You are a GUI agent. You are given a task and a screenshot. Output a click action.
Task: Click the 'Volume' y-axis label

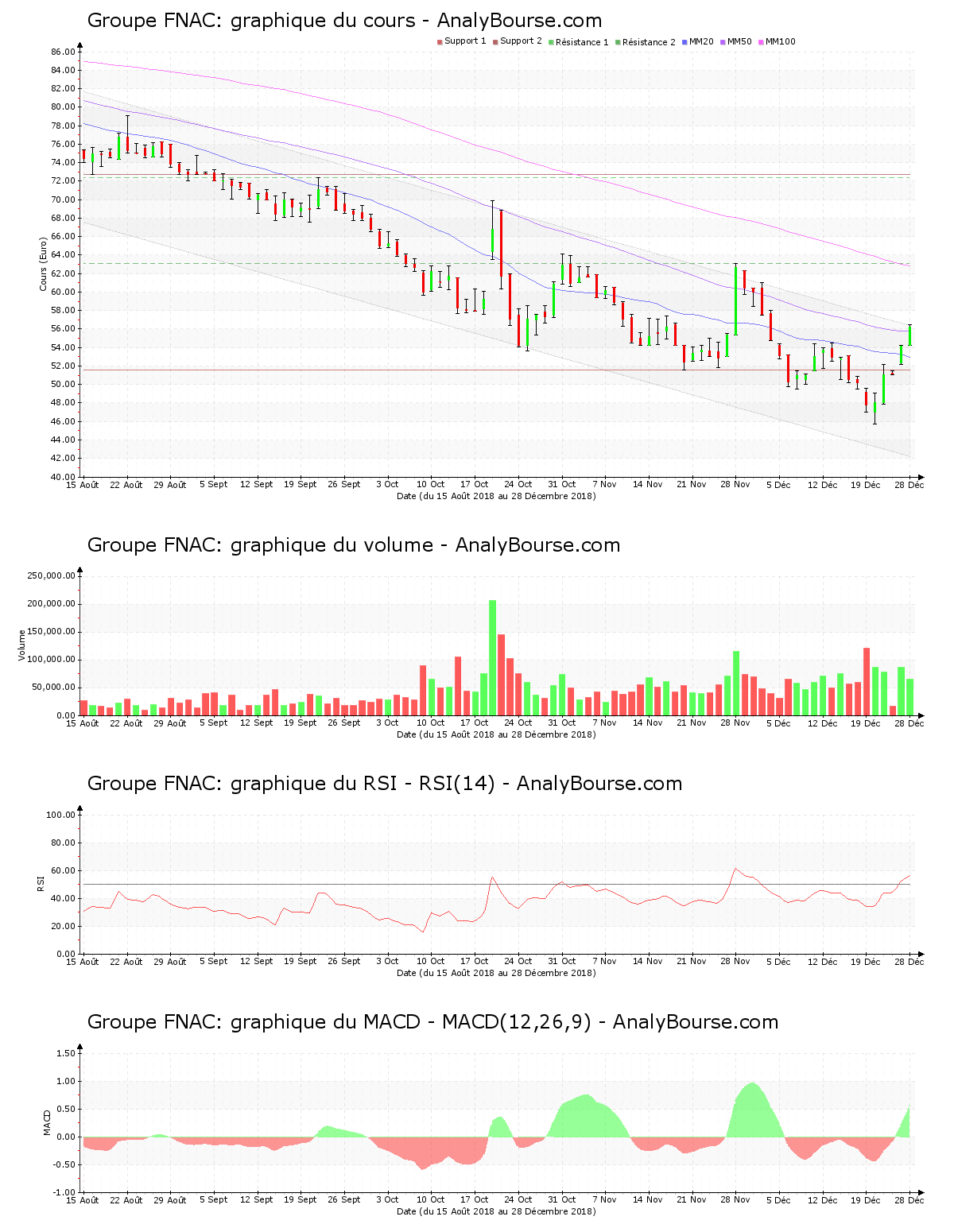[x=22, y=645]
